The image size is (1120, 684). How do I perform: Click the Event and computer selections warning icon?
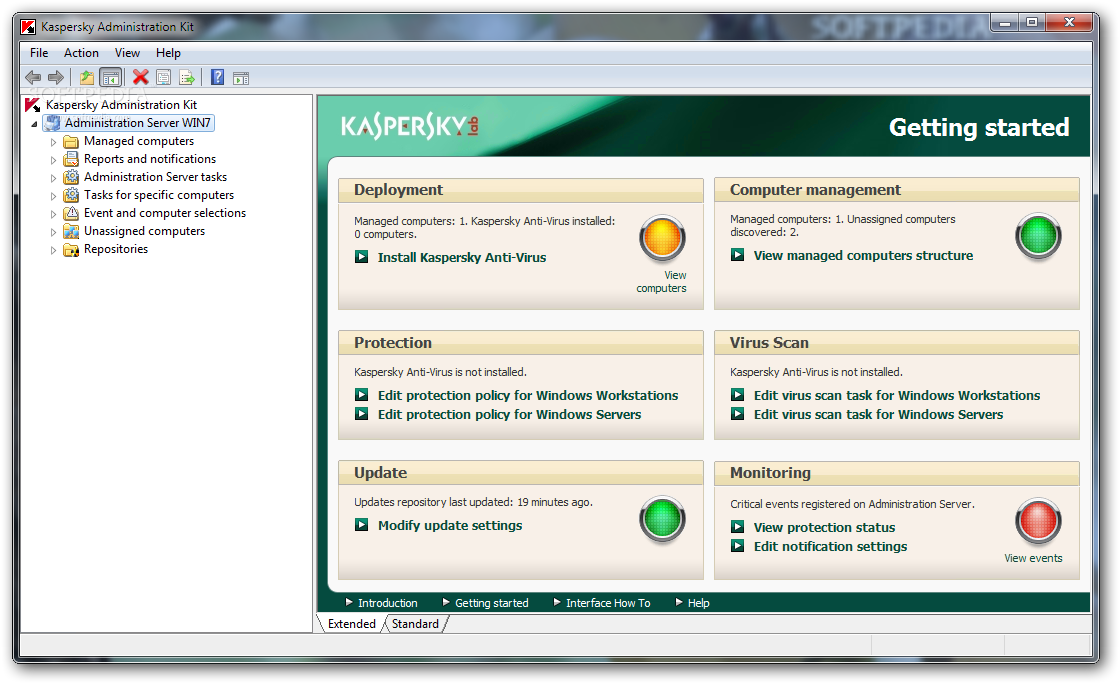[x=71, y=213]
